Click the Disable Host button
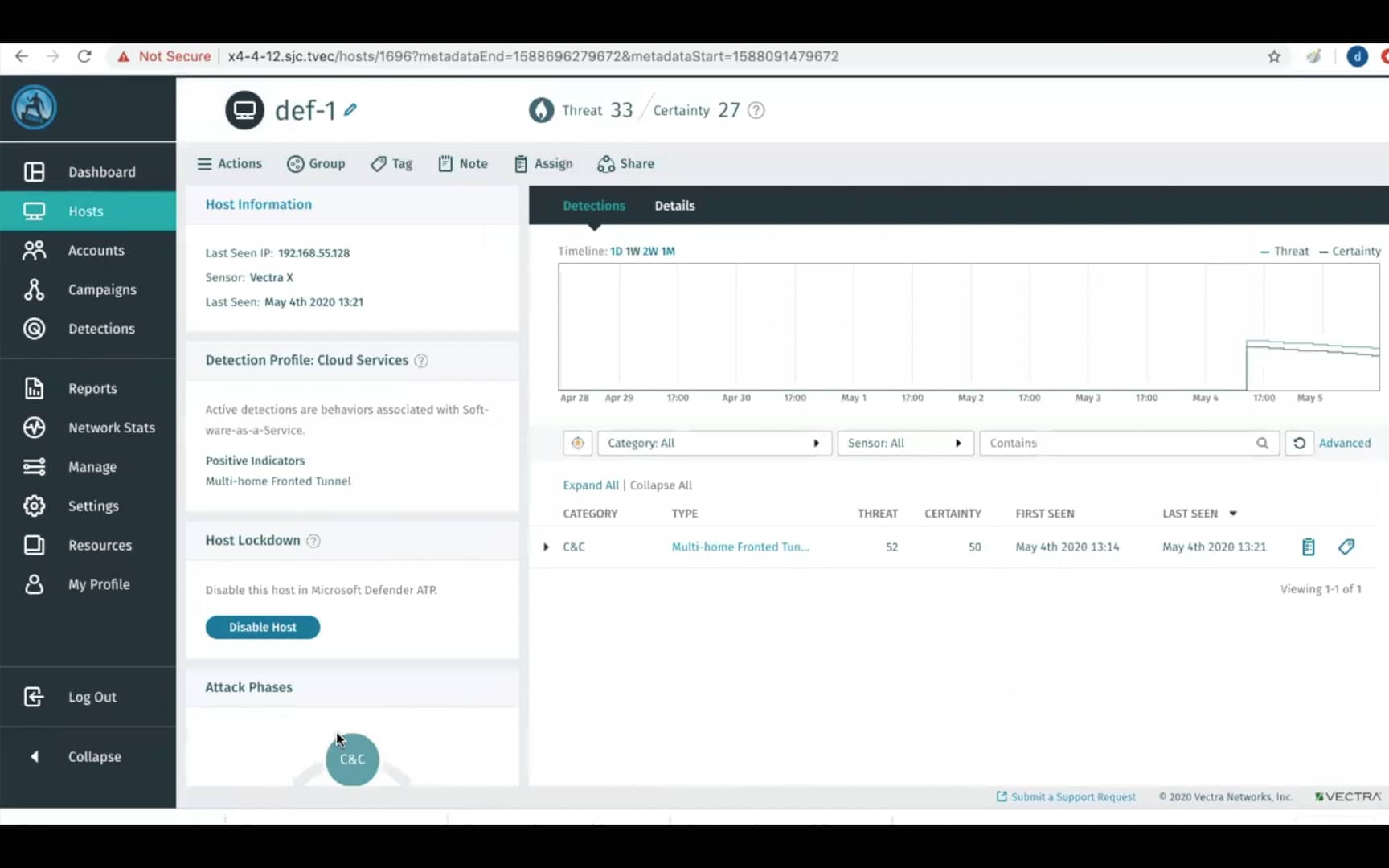Image resolution: width=1389 pixels, height=868 pixels. [x=262, y=627]
